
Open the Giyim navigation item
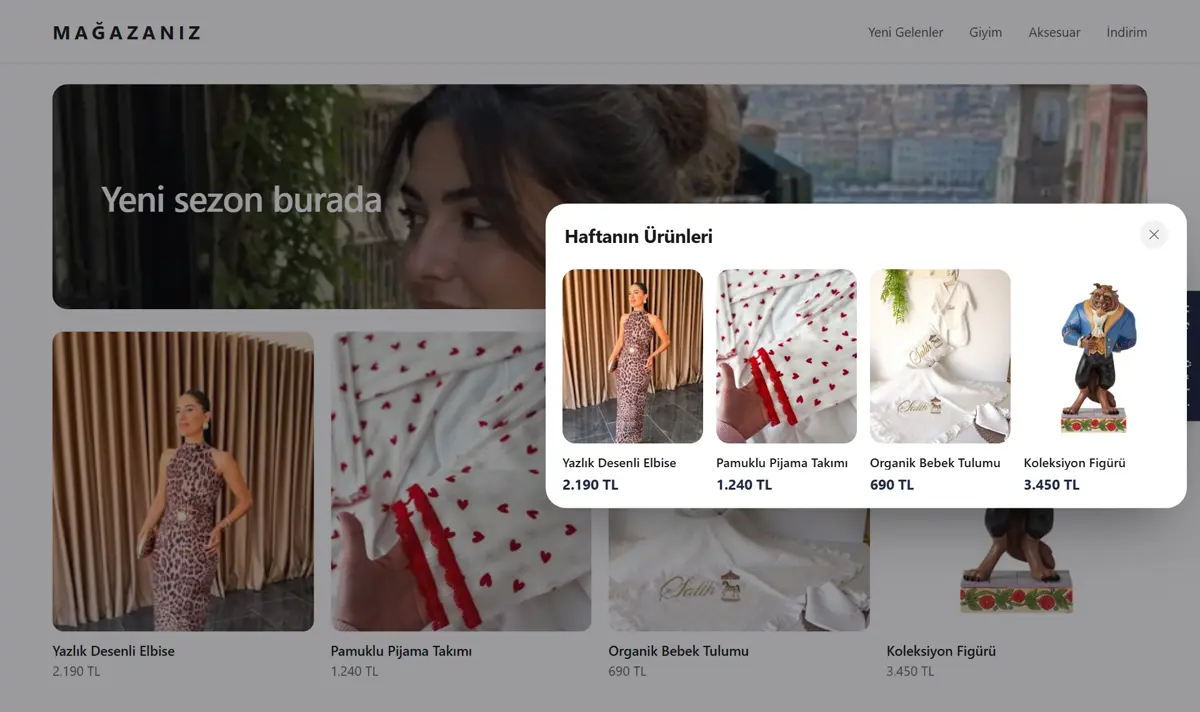click(x=986, y=32)
